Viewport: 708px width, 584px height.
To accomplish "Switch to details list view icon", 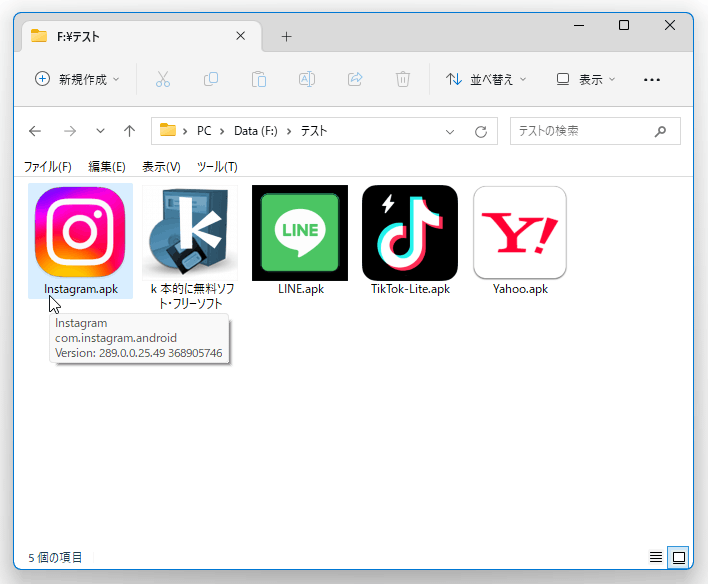I will tap(656, 557).
